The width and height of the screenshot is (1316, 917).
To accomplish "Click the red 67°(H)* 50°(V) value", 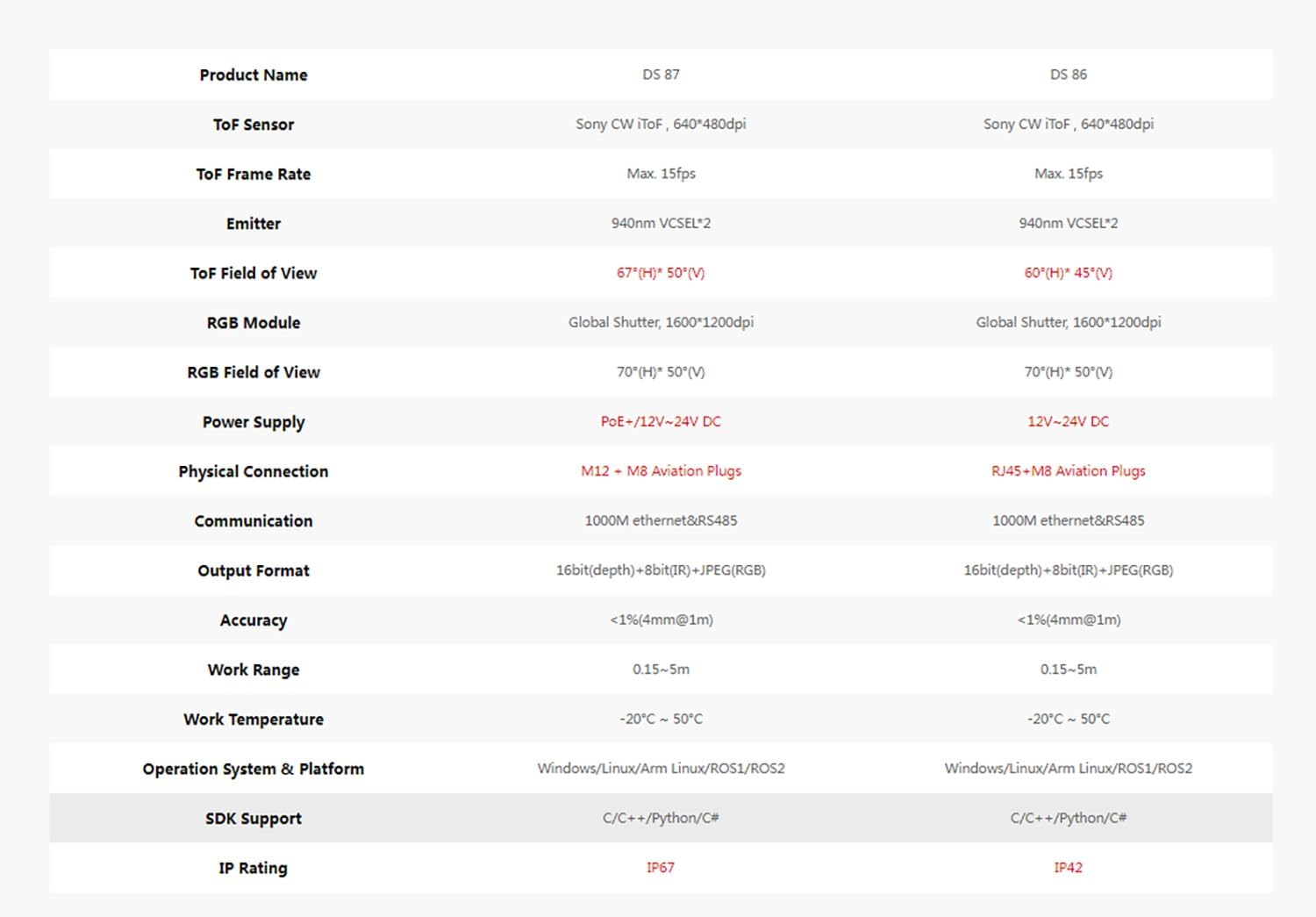I will pyautogui.click(x=661, y=273).
